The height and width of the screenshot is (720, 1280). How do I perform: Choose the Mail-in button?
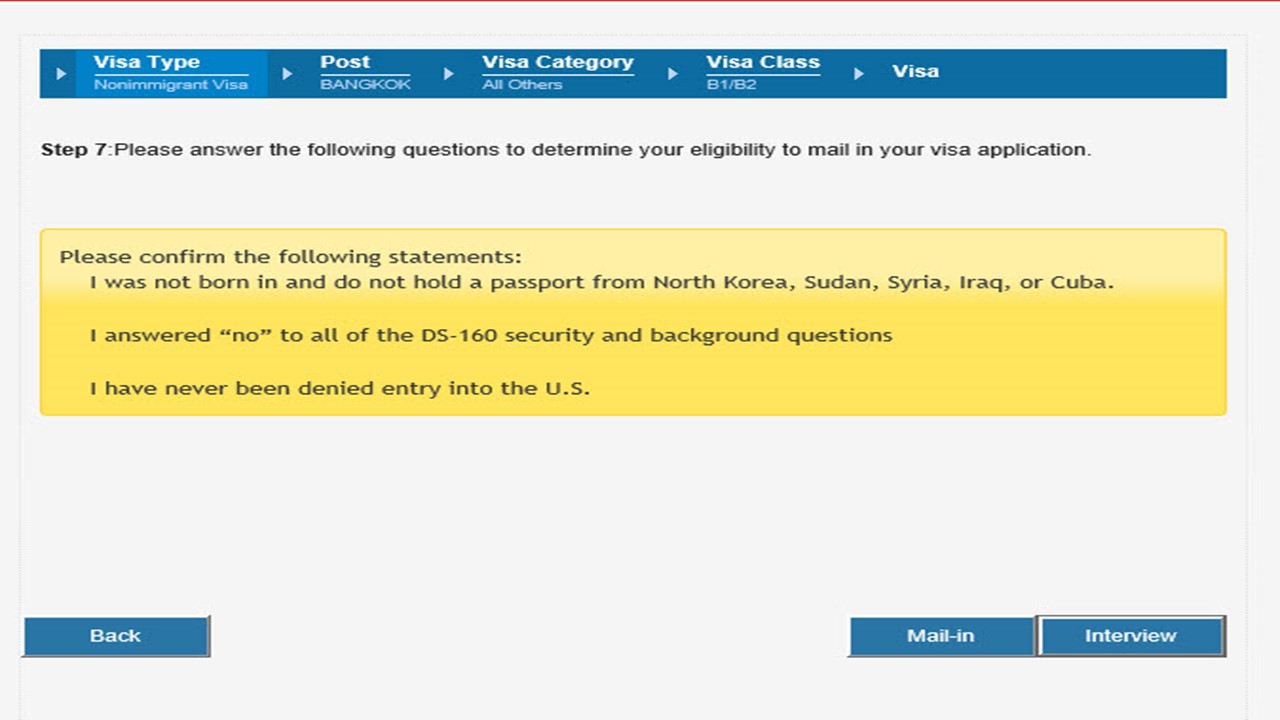point(940,636)
